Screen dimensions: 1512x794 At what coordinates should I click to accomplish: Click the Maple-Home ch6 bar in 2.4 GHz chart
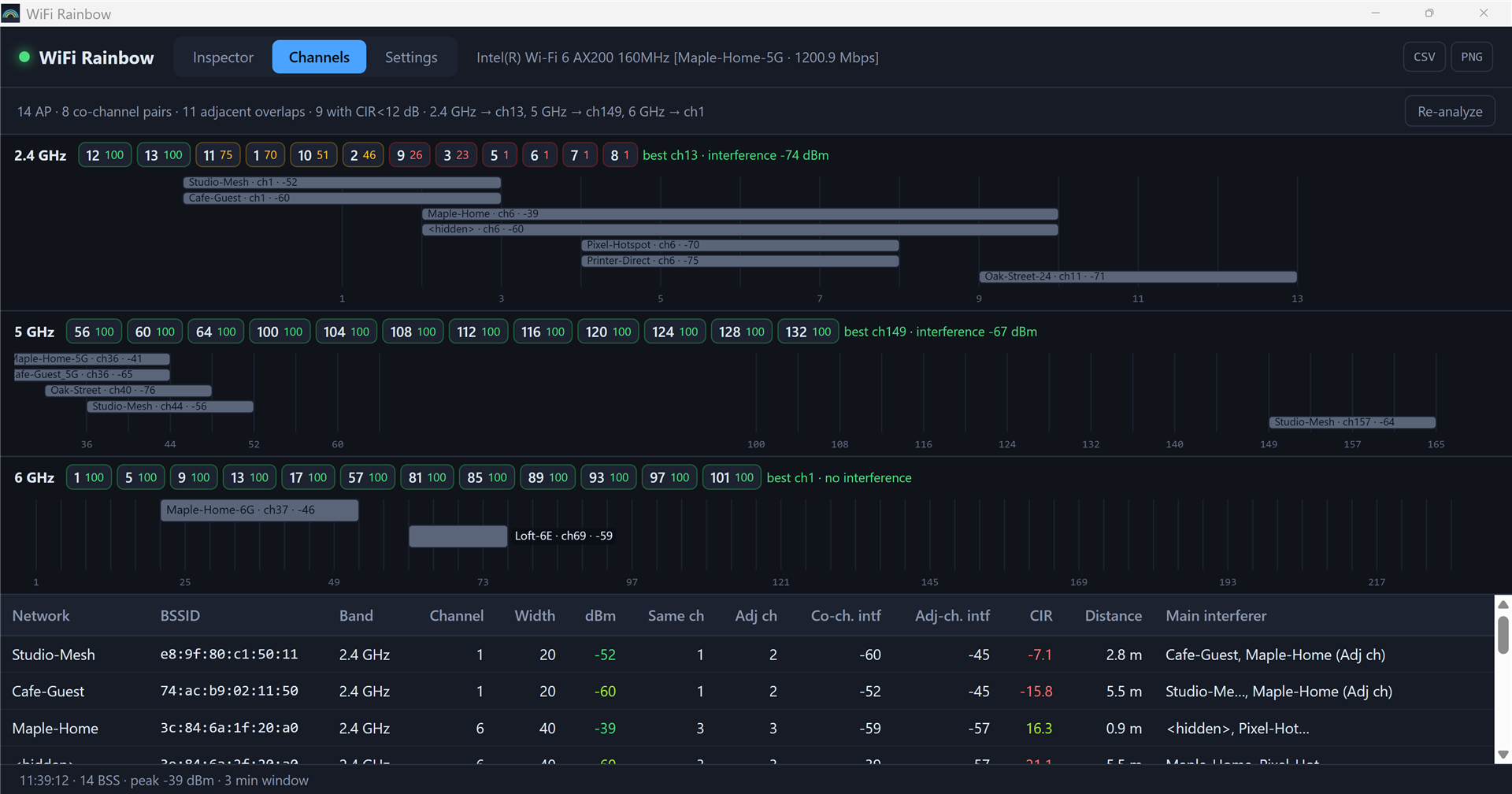coord(739,213)
